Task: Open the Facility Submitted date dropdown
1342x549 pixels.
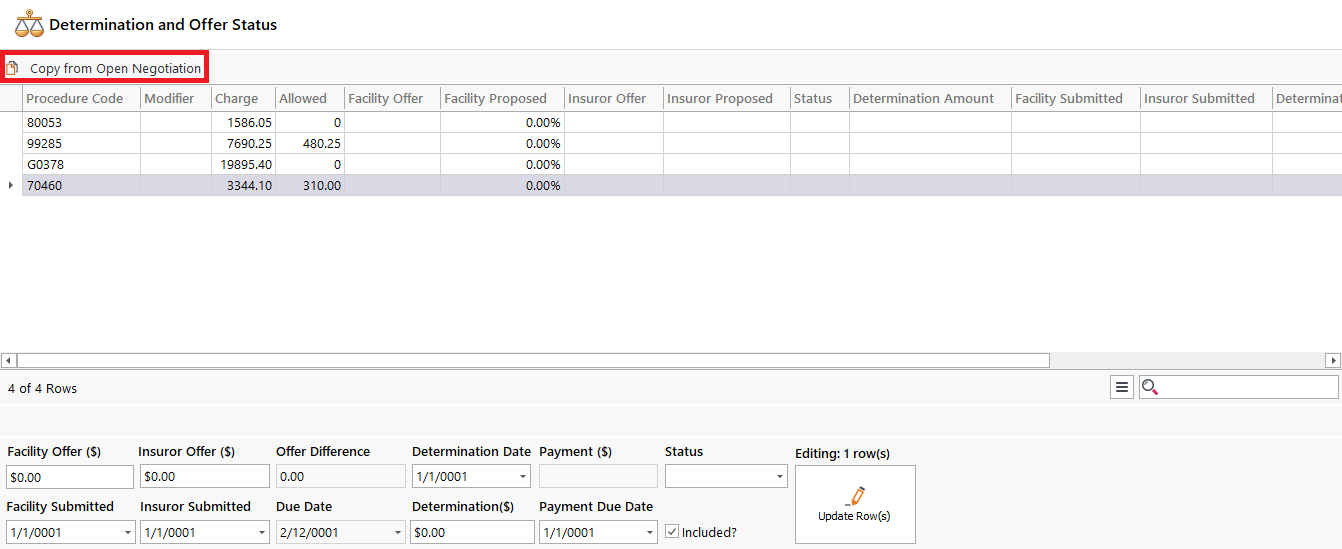Action: point(127,533)
